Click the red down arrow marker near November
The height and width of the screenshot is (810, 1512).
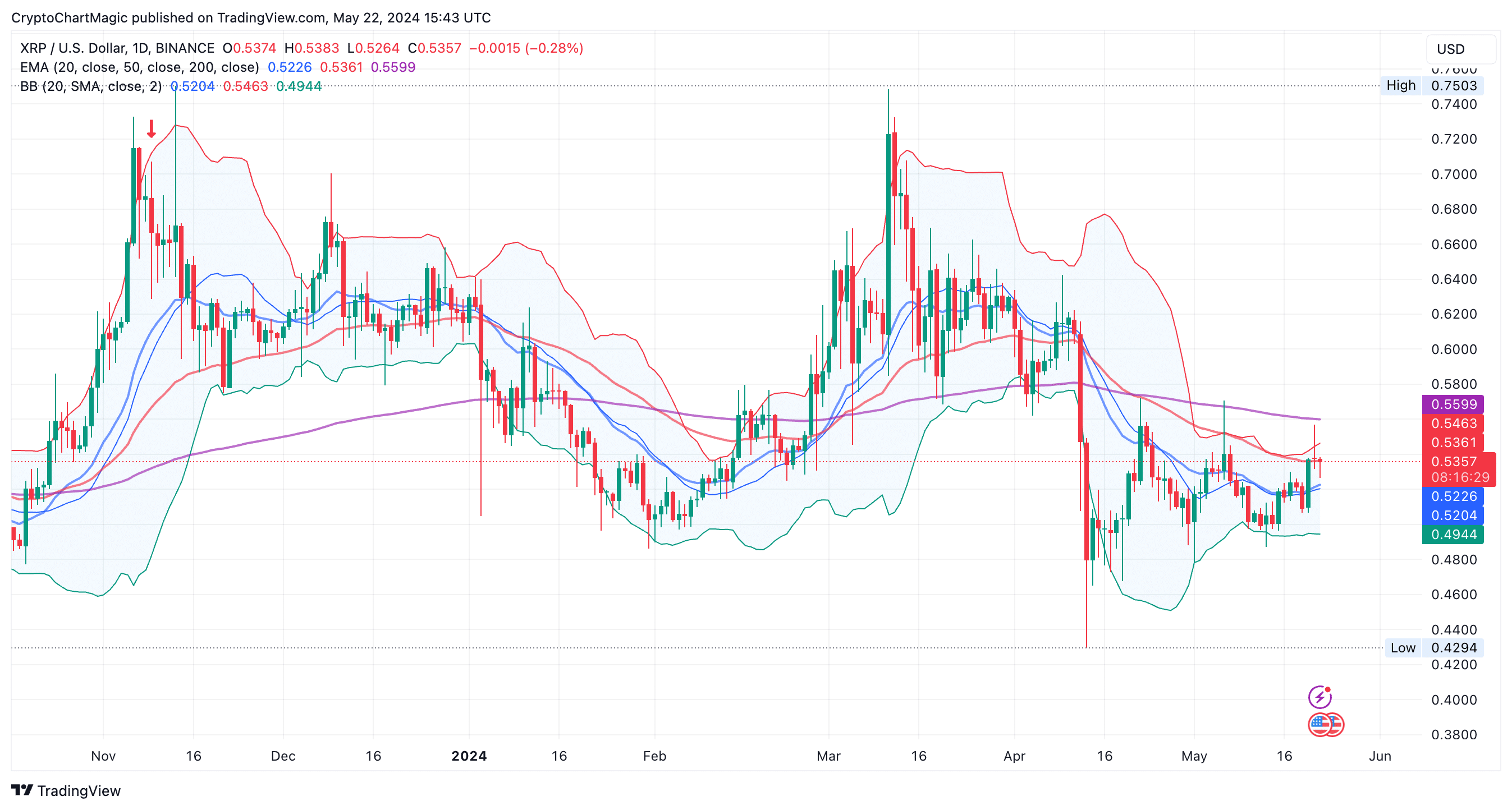click(x=152, y=128)
